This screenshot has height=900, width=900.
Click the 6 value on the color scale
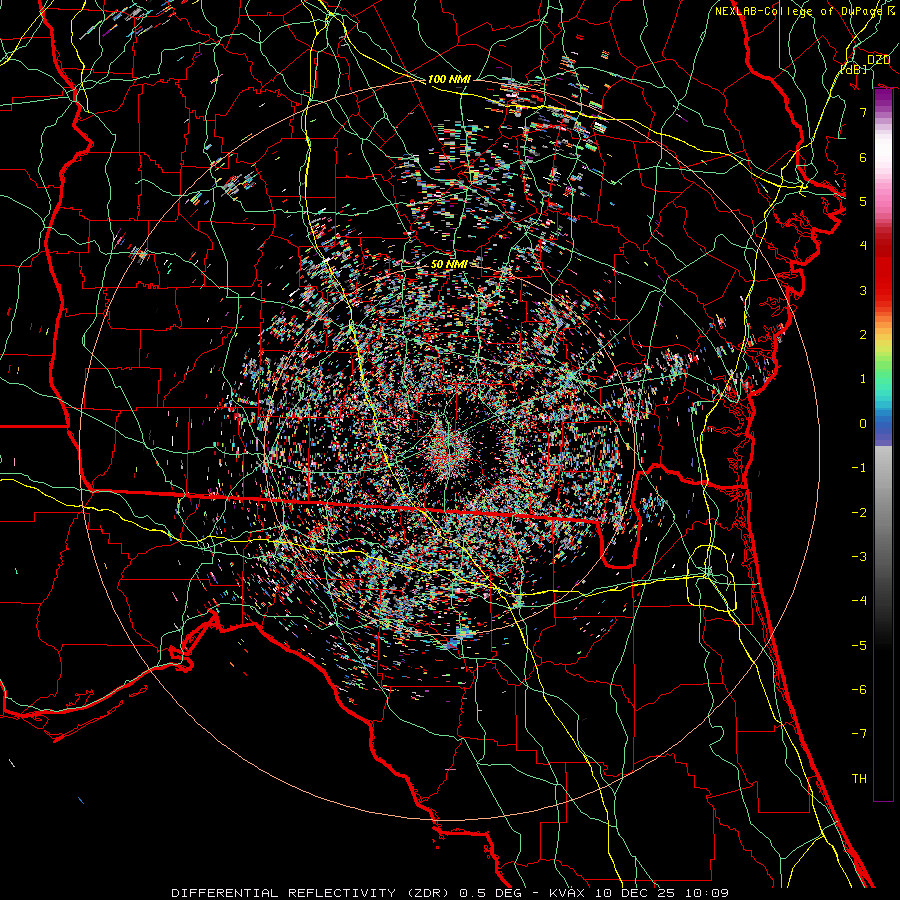click(863, 157)
